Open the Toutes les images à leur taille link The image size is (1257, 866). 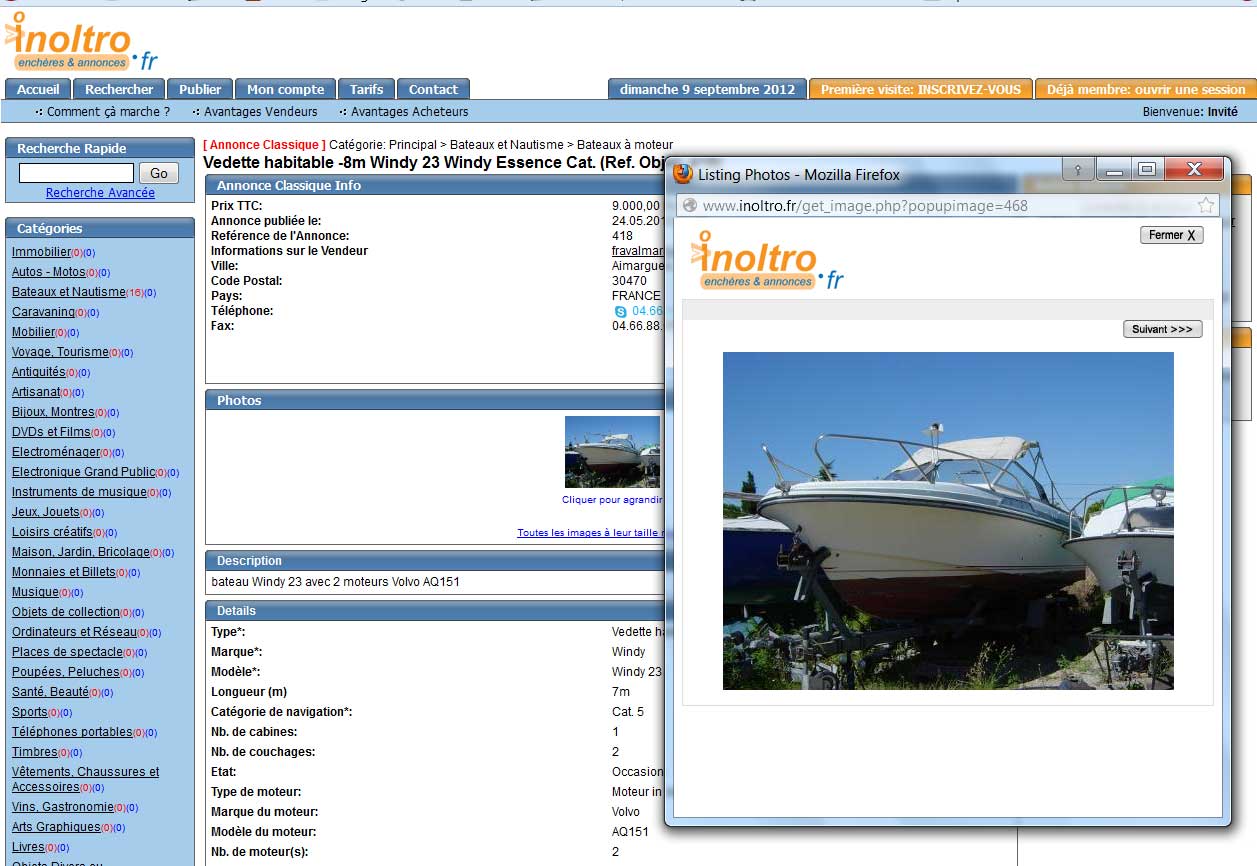(588, 533)
